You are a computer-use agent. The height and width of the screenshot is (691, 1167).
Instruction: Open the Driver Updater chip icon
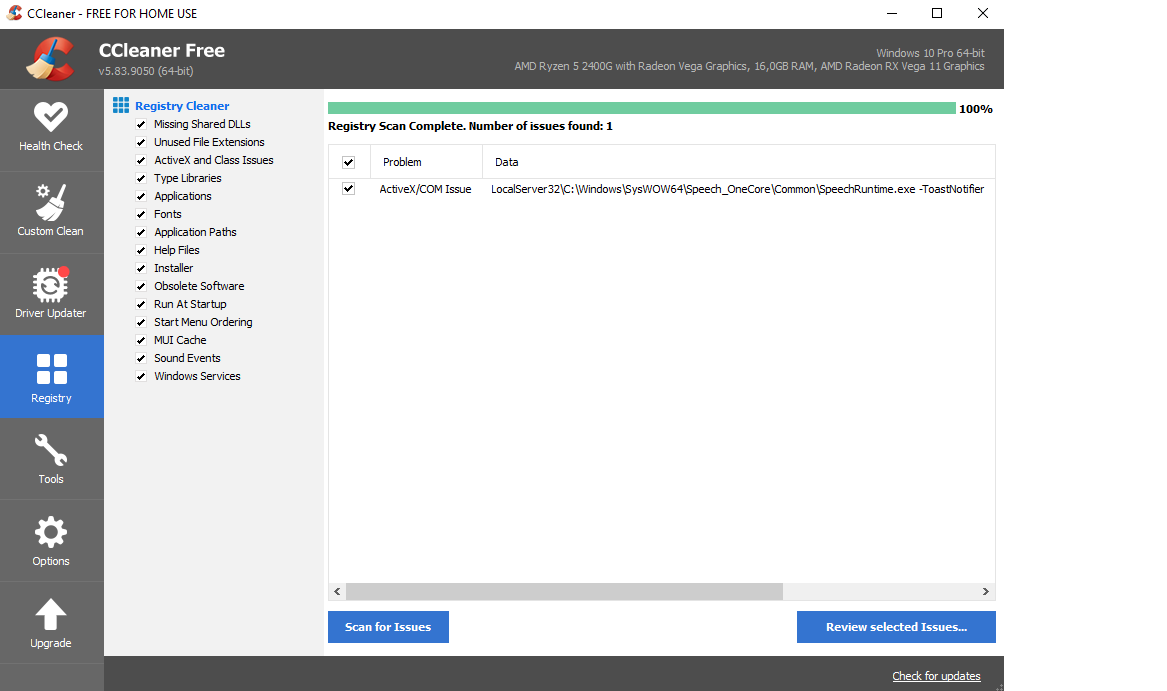coord(51,284)
